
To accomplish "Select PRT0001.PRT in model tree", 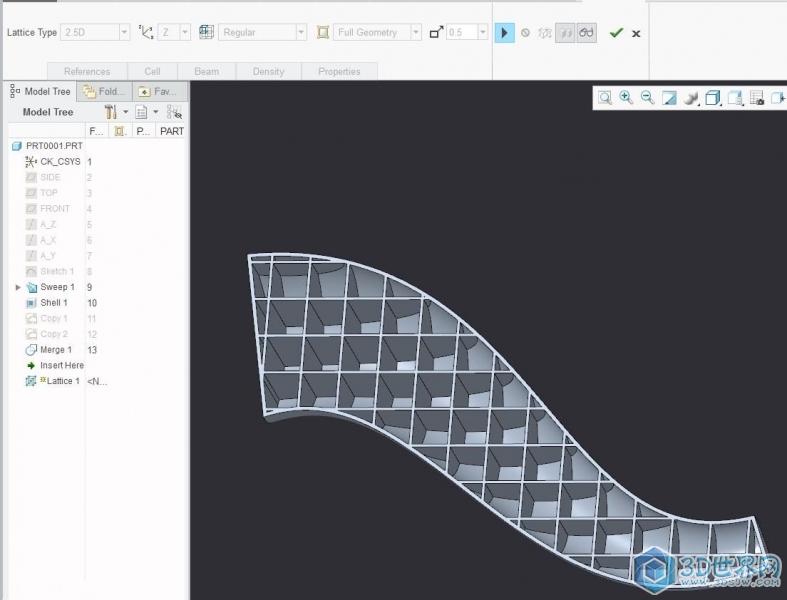I will [x=47, y=146].
